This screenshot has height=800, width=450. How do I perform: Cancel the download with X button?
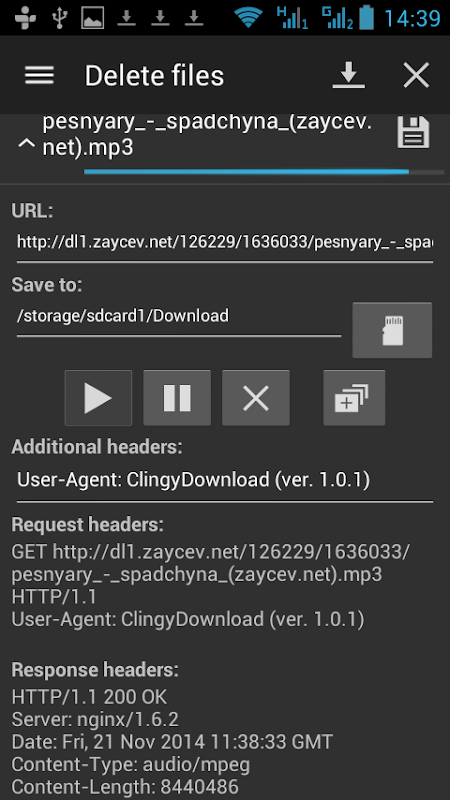tap(256, 398)
